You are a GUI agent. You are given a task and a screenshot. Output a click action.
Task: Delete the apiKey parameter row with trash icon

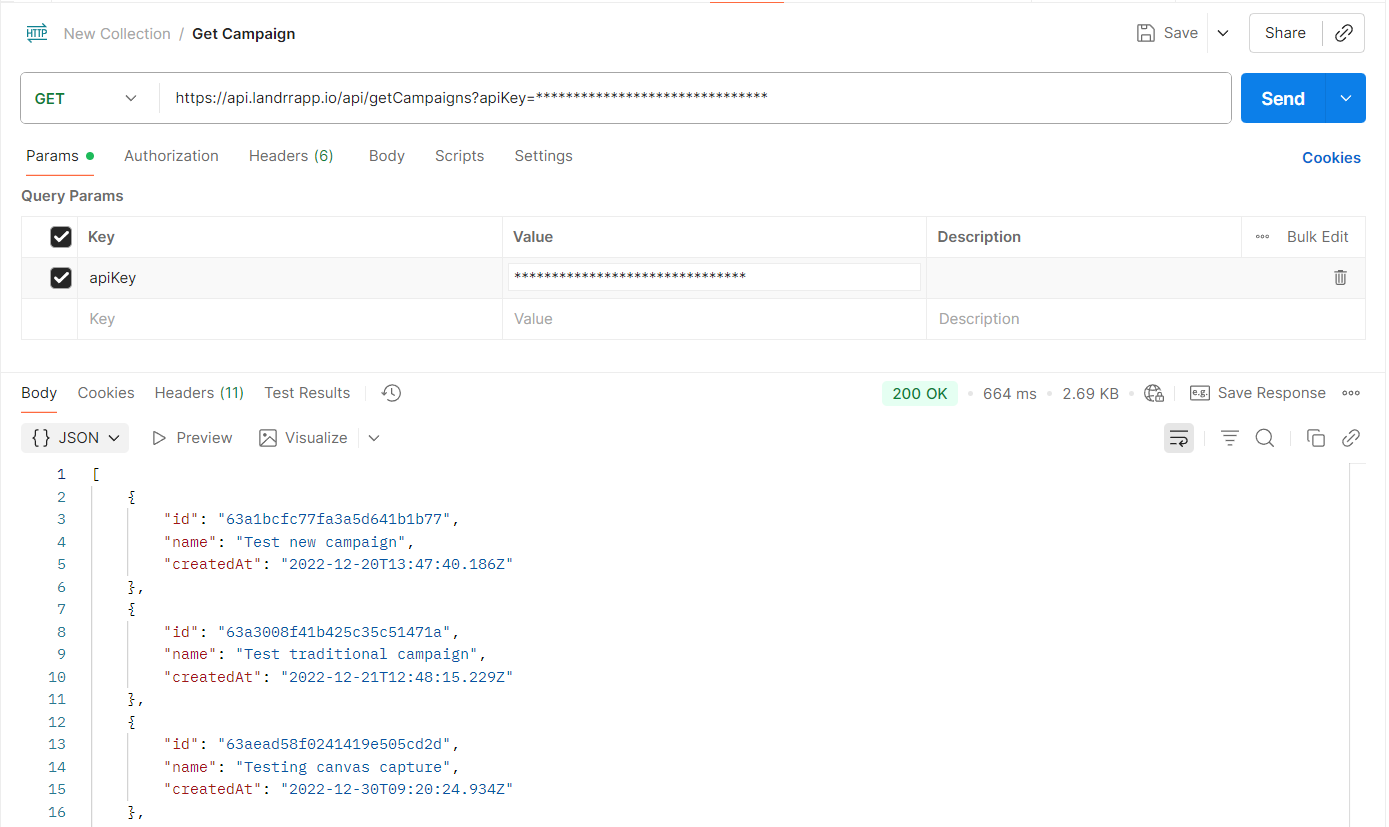coord(1340,278)
